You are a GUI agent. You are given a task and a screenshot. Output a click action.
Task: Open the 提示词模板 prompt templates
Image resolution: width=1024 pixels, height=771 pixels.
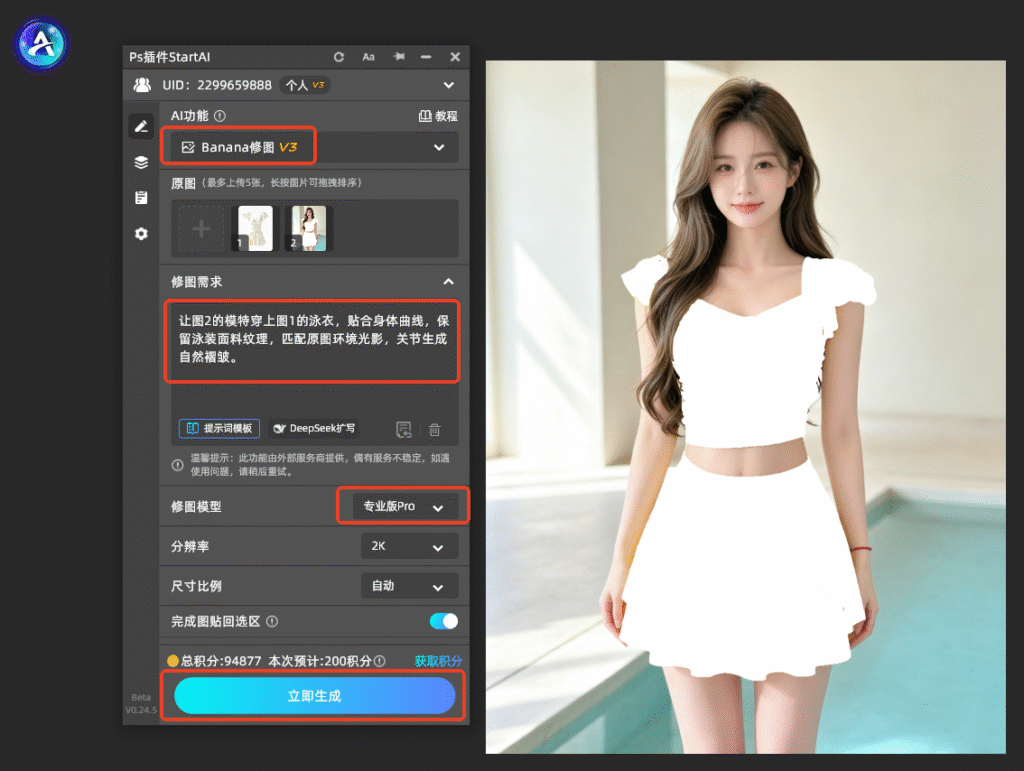pos(219,428)
